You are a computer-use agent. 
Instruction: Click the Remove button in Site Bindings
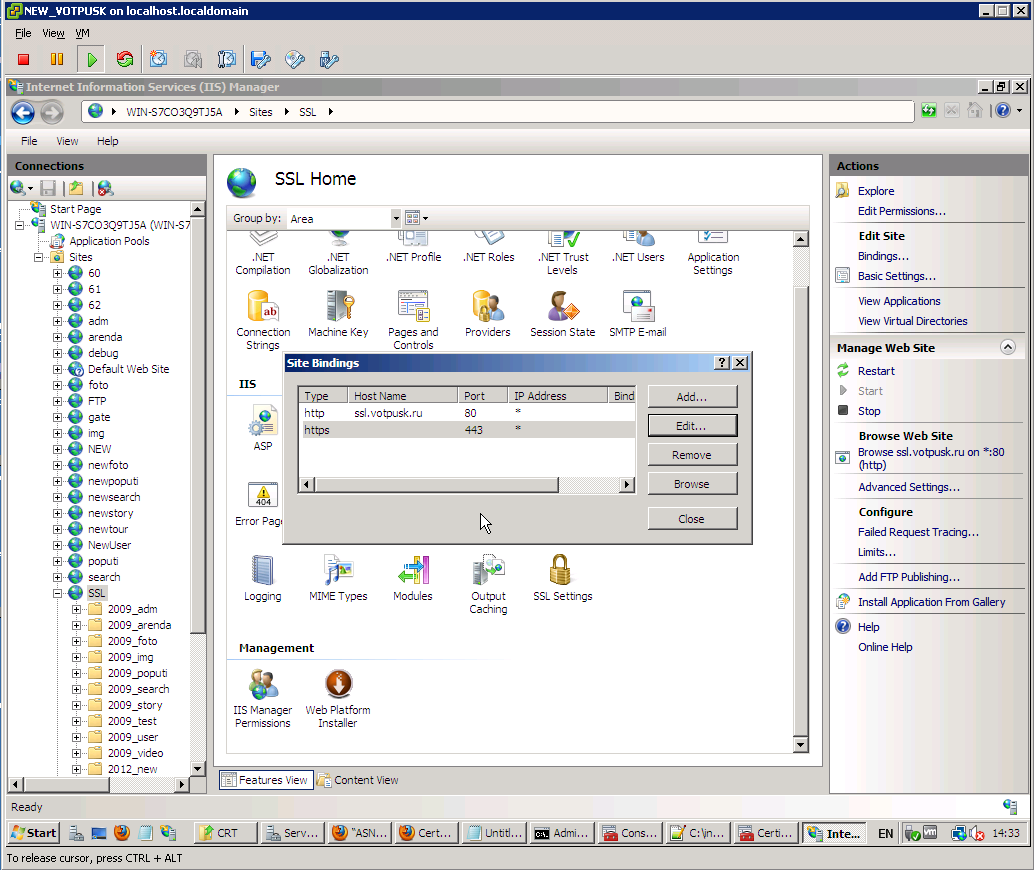pyautogui.click(x=692, y=455)
